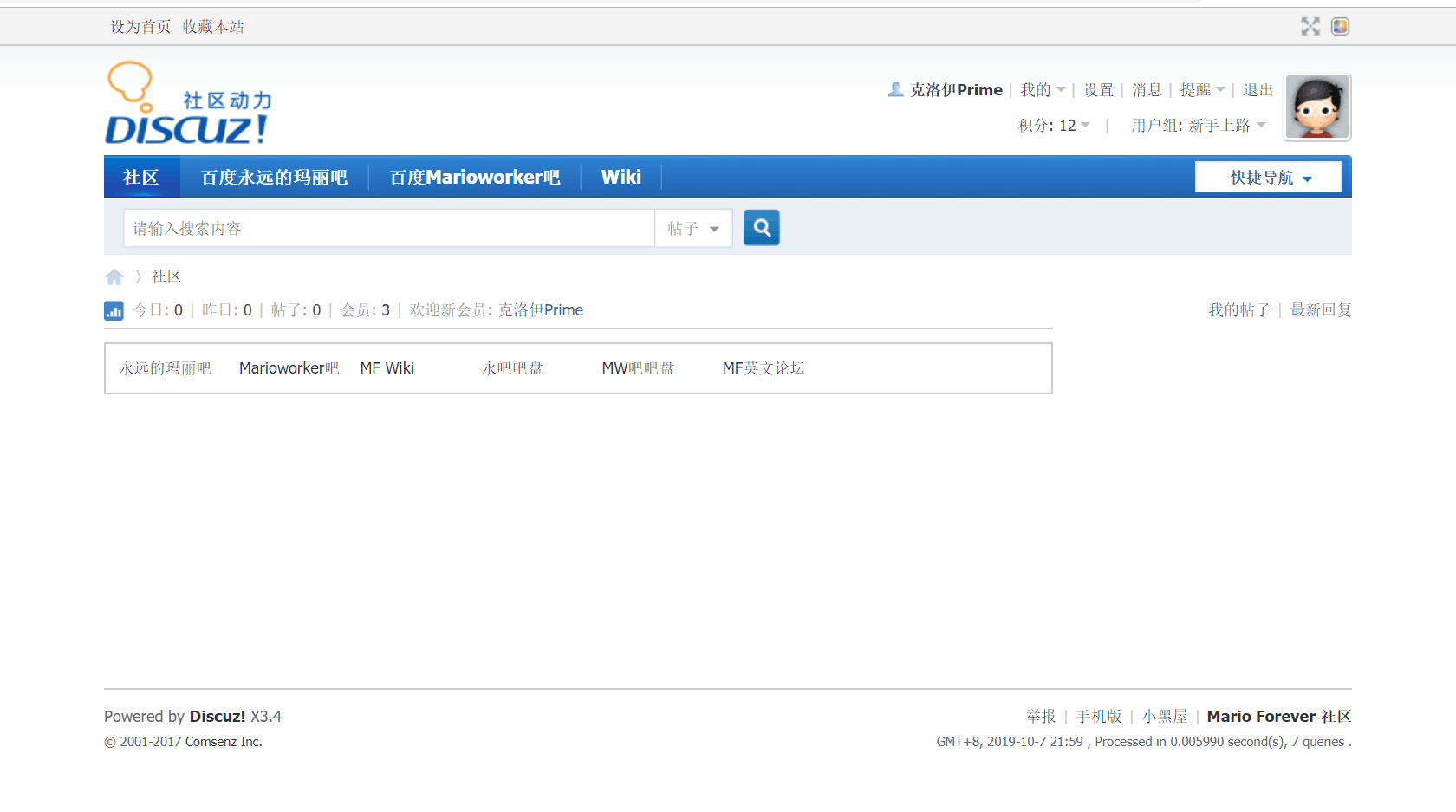Click the blue search magnifier button
The width and height of the screenshot is (1456, 812).
(x=762, y=228)
